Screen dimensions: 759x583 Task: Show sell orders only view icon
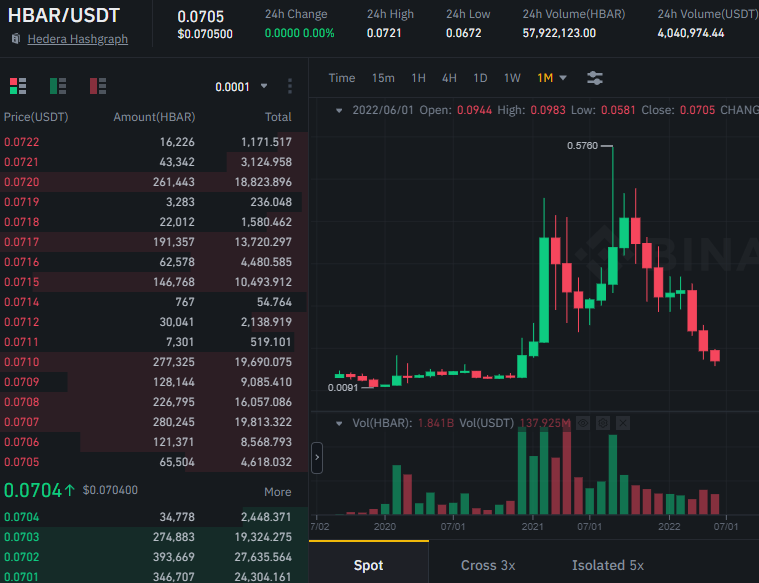pos(98,86)
